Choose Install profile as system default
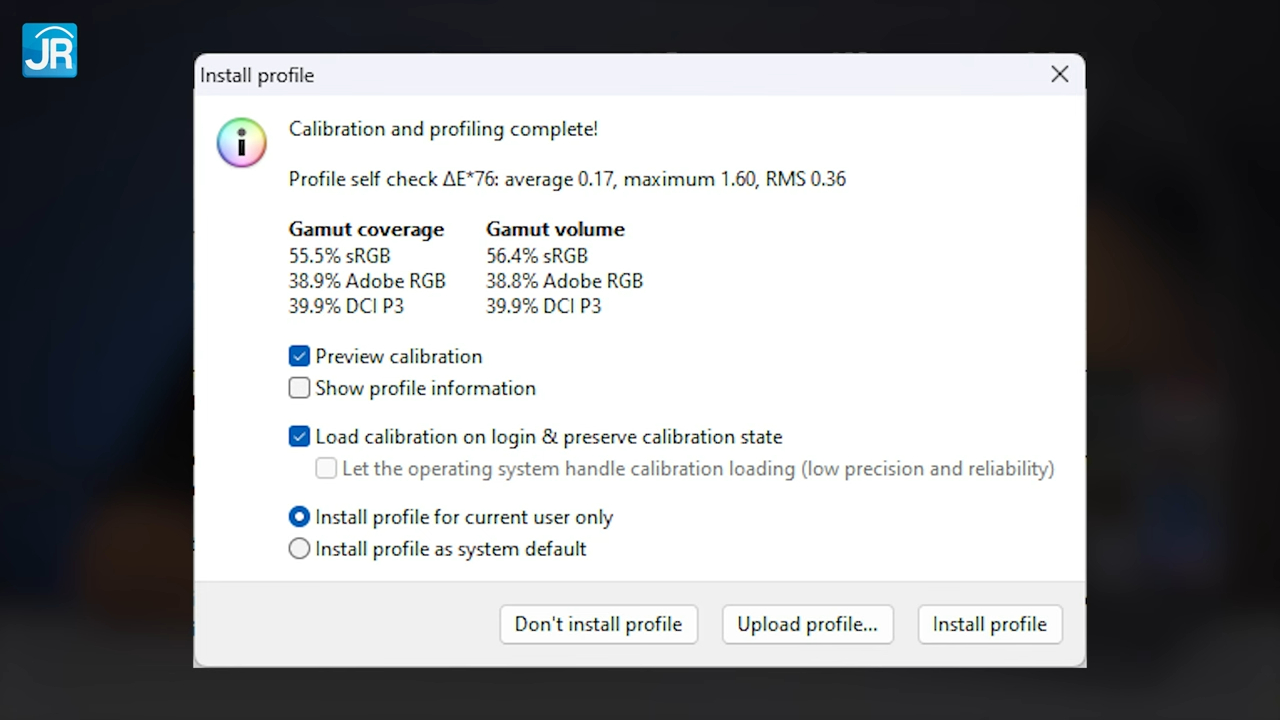Image resolution: width=1280 pixels, height=720 pixels. coord(299,549)
